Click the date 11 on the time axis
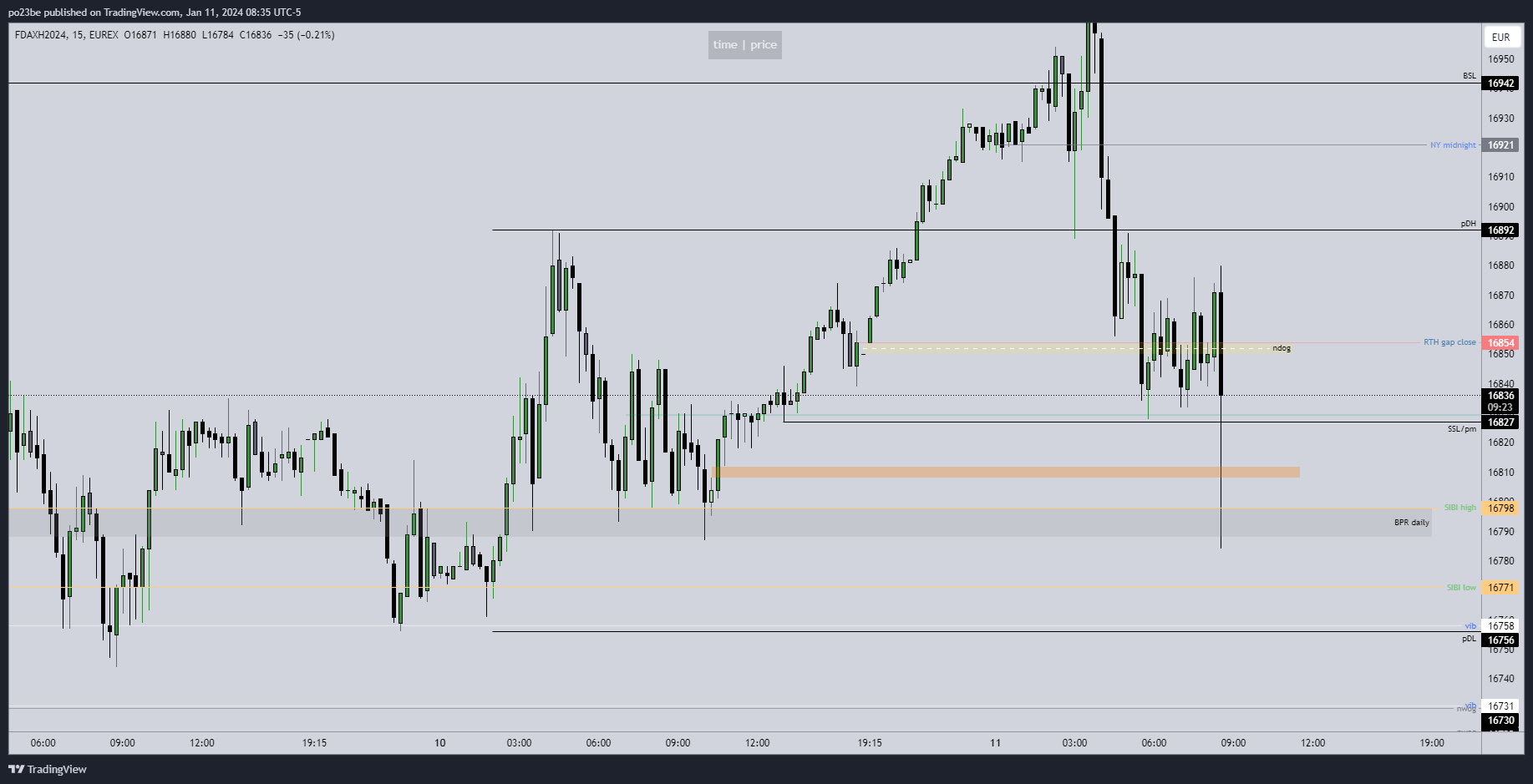The height and width of the screenshot is (784, 1533). coord(995,743)
